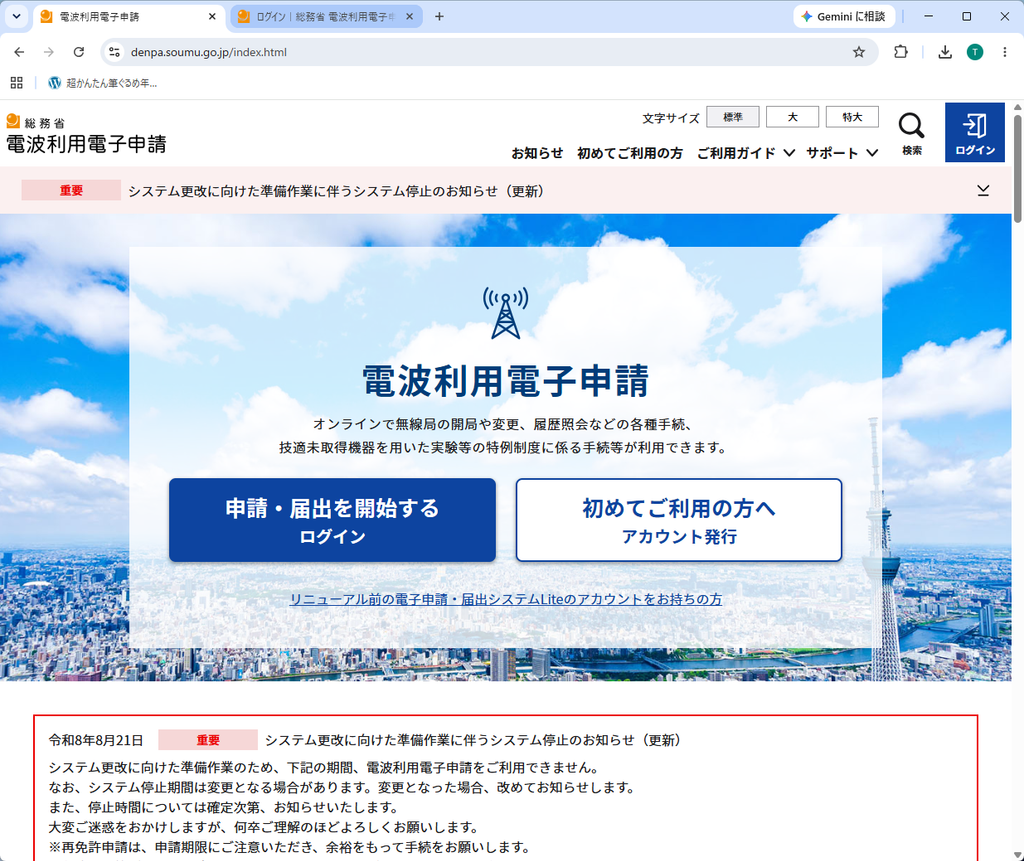
Task: Set text size to 標準
Action: click(x=733, y=117)
